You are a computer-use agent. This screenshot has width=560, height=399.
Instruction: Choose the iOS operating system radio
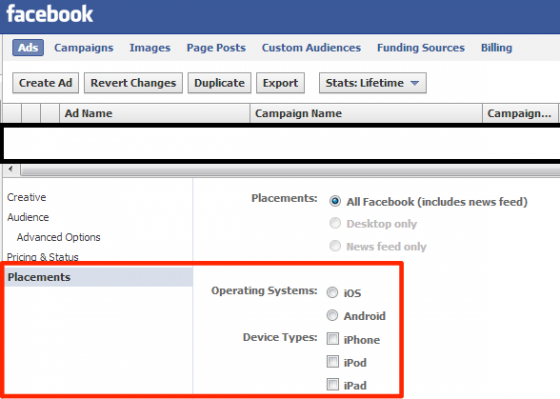[332, 292]
